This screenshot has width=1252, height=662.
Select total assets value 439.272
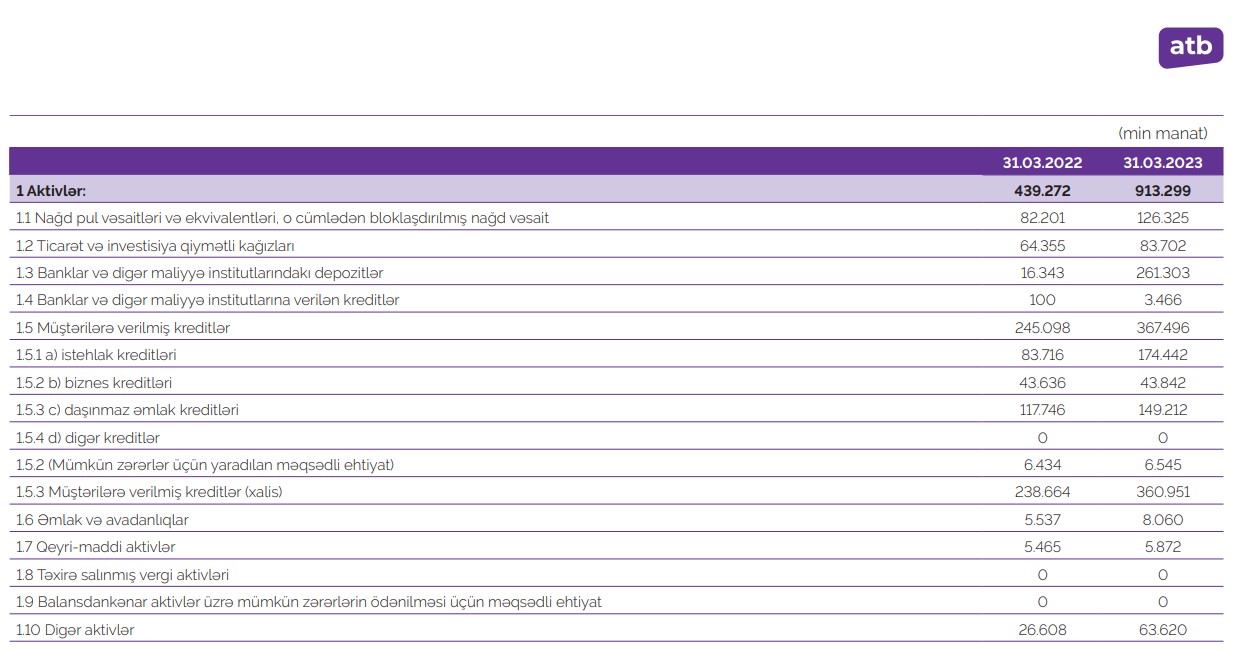coord(1042,190)
